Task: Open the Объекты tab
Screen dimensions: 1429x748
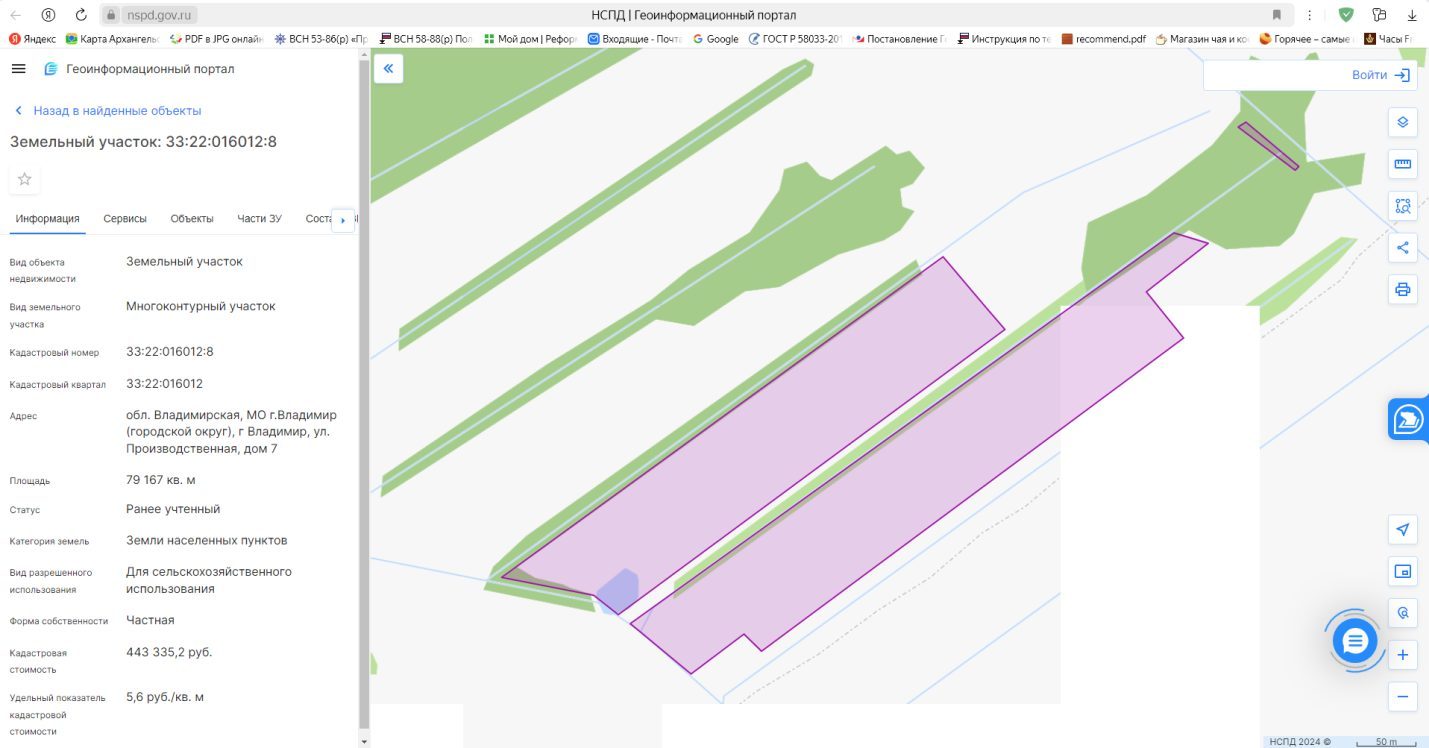Action: click(x=192, y=219)
